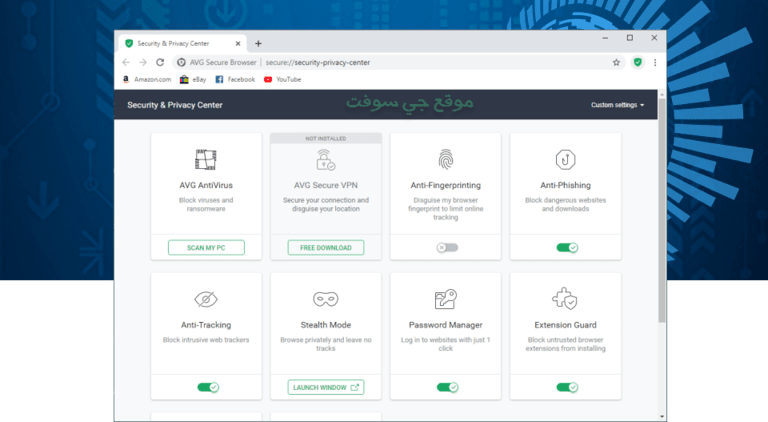This screenshot has width=768, height=422.
Task: Open the YouTube bookmark
Action: [x=283, y=79]
